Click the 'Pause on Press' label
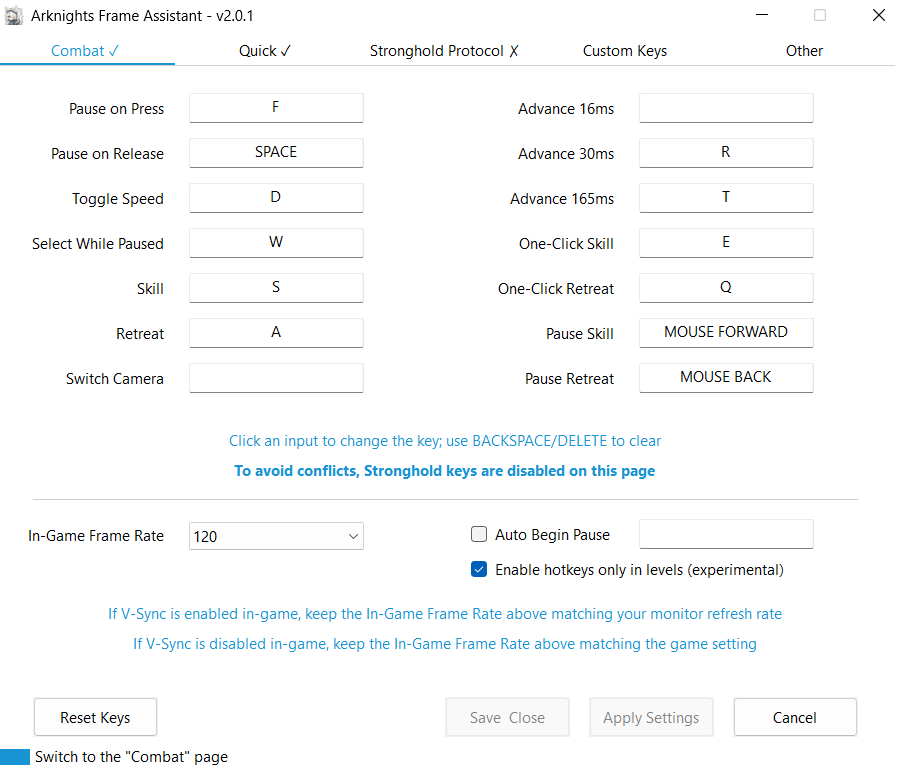 pyautogui.click(x=117, y=109)
